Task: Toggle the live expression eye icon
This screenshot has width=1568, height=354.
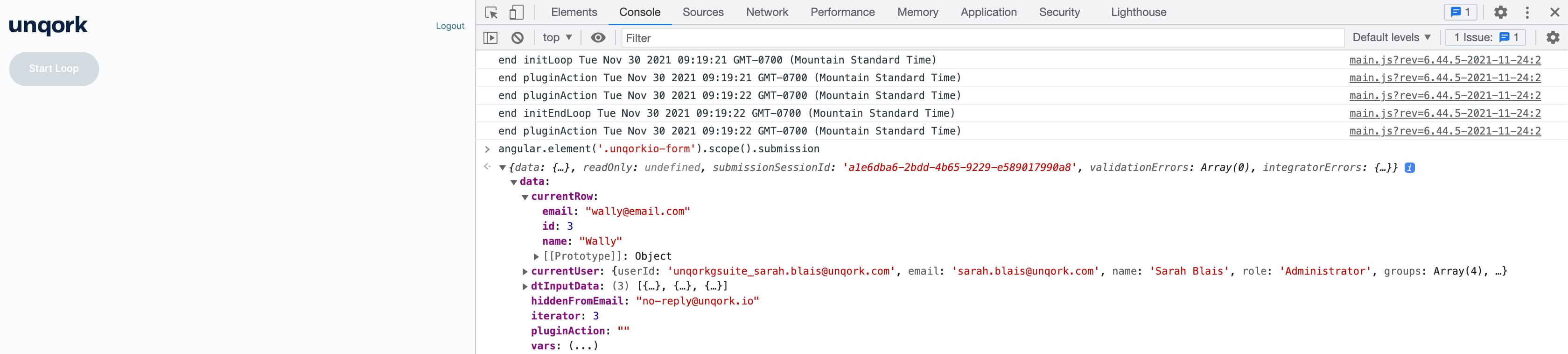Action: (598, 38)
